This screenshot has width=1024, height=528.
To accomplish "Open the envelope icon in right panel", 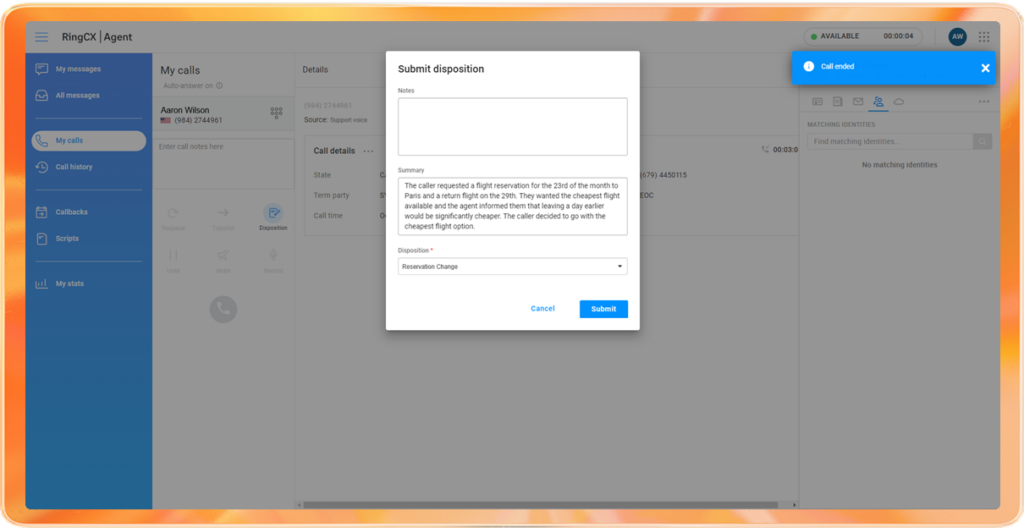I will click(x=858, y=101).
